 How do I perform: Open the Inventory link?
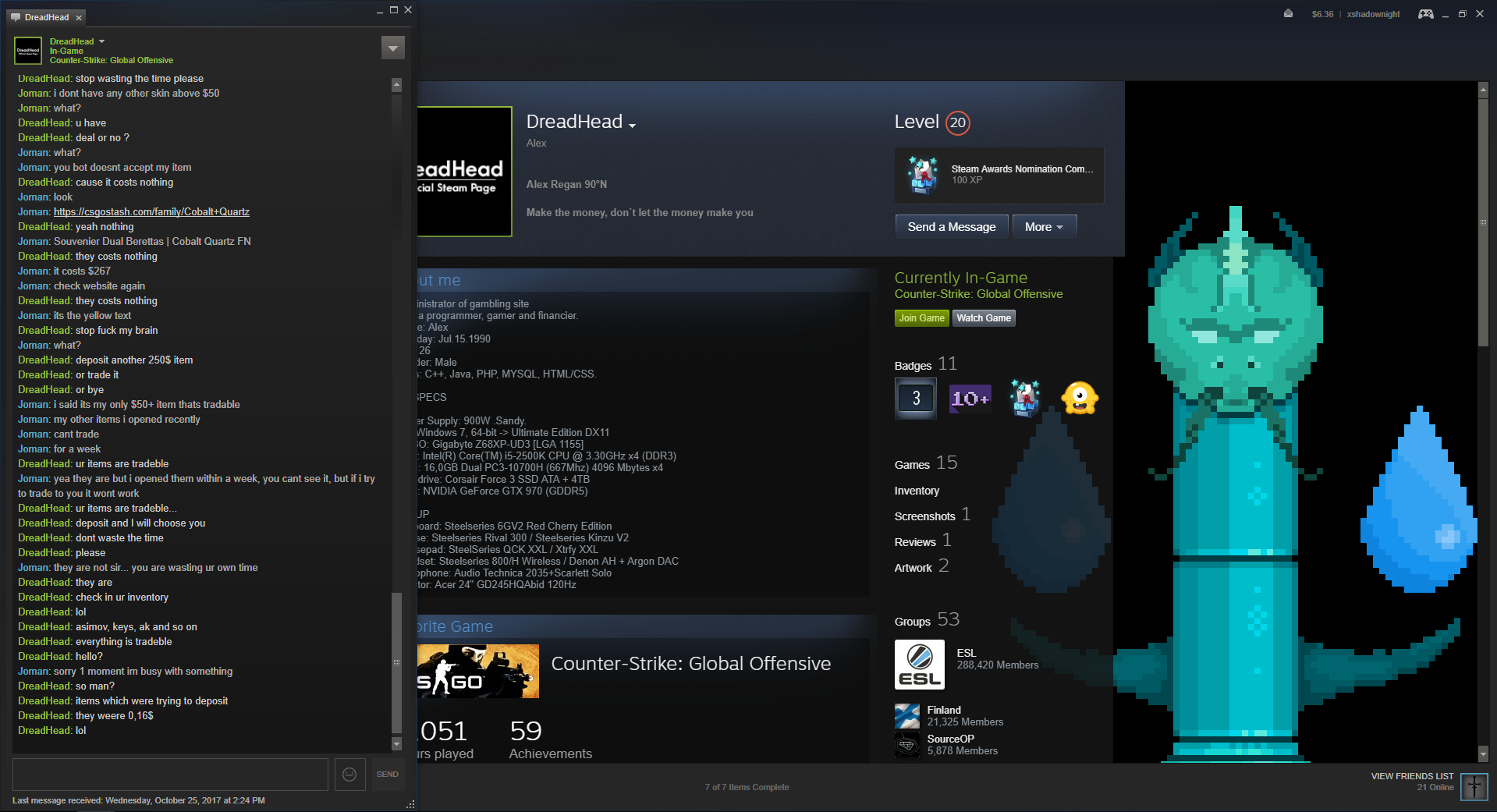point(917,491)
